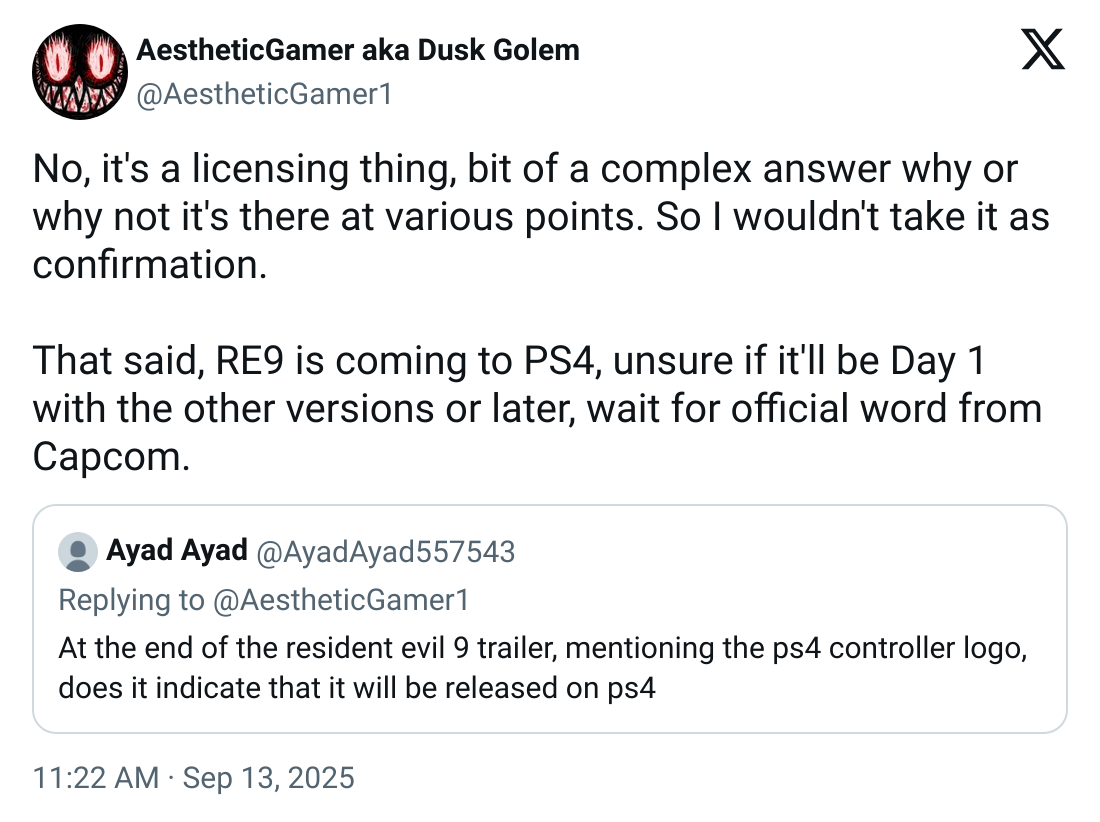Click the @AestheticGamer1 handle below display name
Screen dimensions: 1100x822
pyautogui.click(x=263, y=94)
